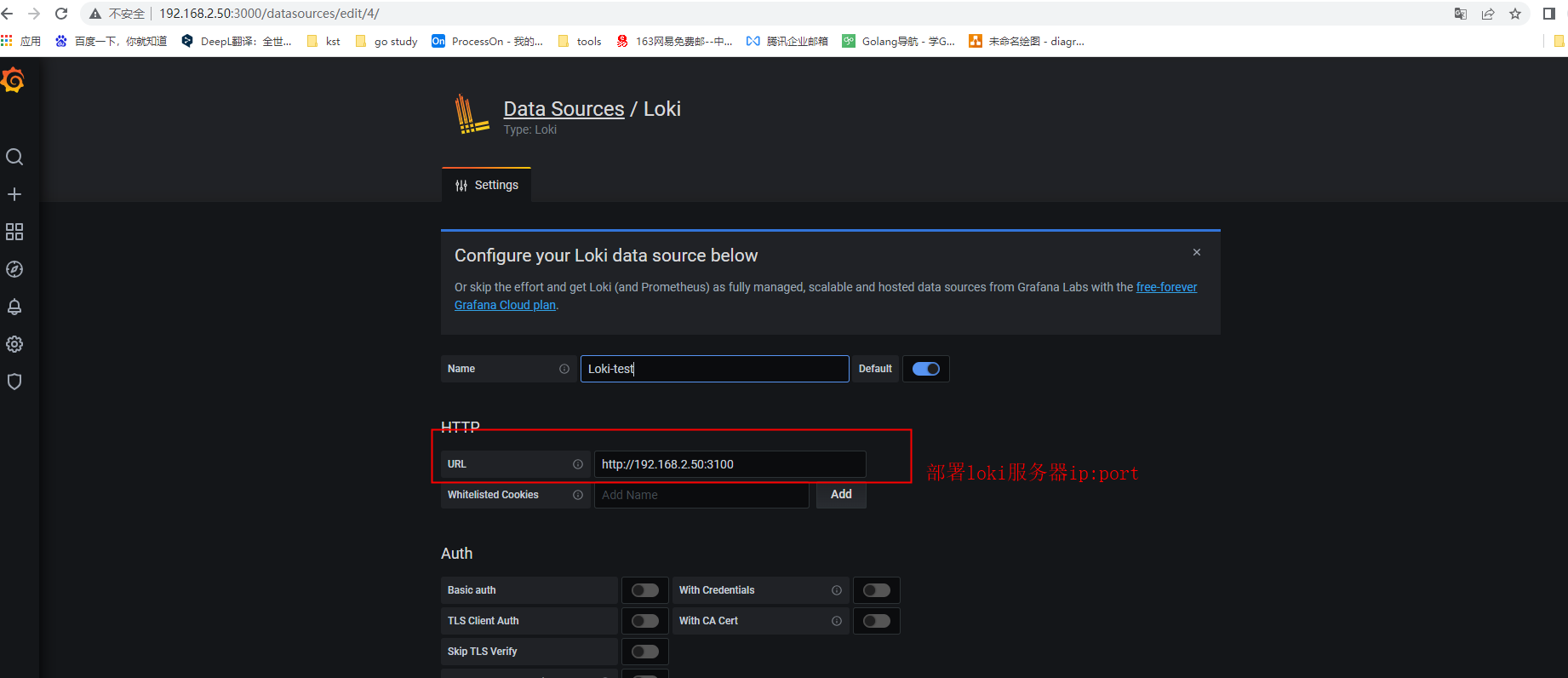Click the translate page icon in address bar
The image size is (1568, 678).
click(1461, 14)
